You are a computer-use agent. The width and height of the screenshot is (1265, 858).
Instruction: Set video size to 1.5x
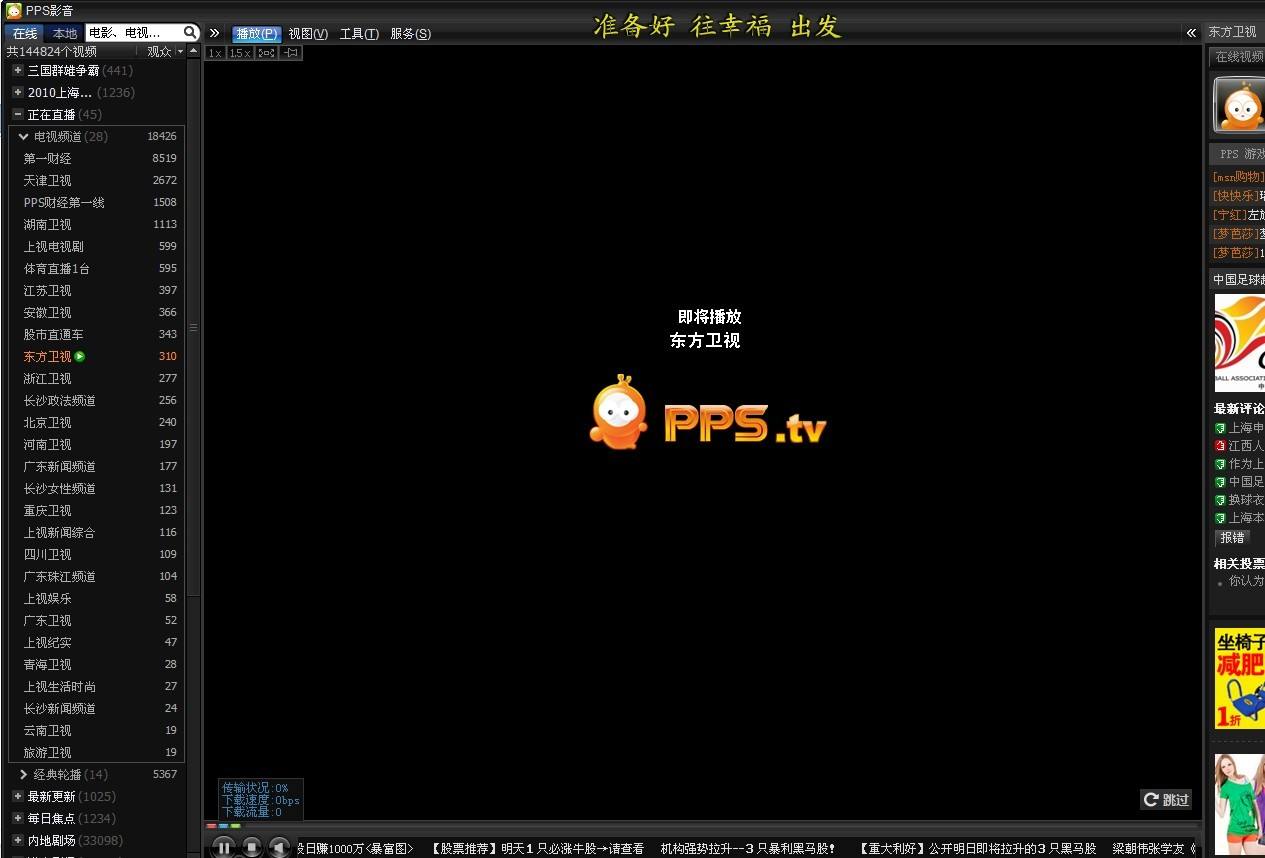[240, 53]
